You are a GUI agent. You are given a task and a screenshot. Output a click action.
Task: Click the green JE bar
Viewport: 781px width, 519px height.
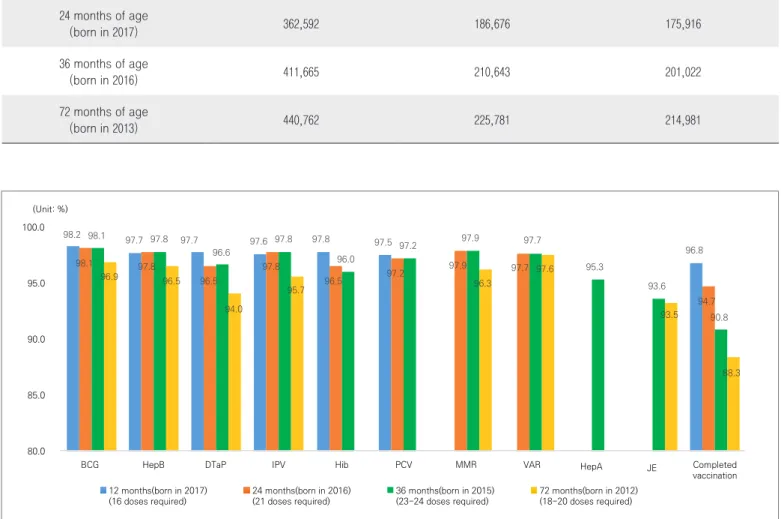click(658, 375)
